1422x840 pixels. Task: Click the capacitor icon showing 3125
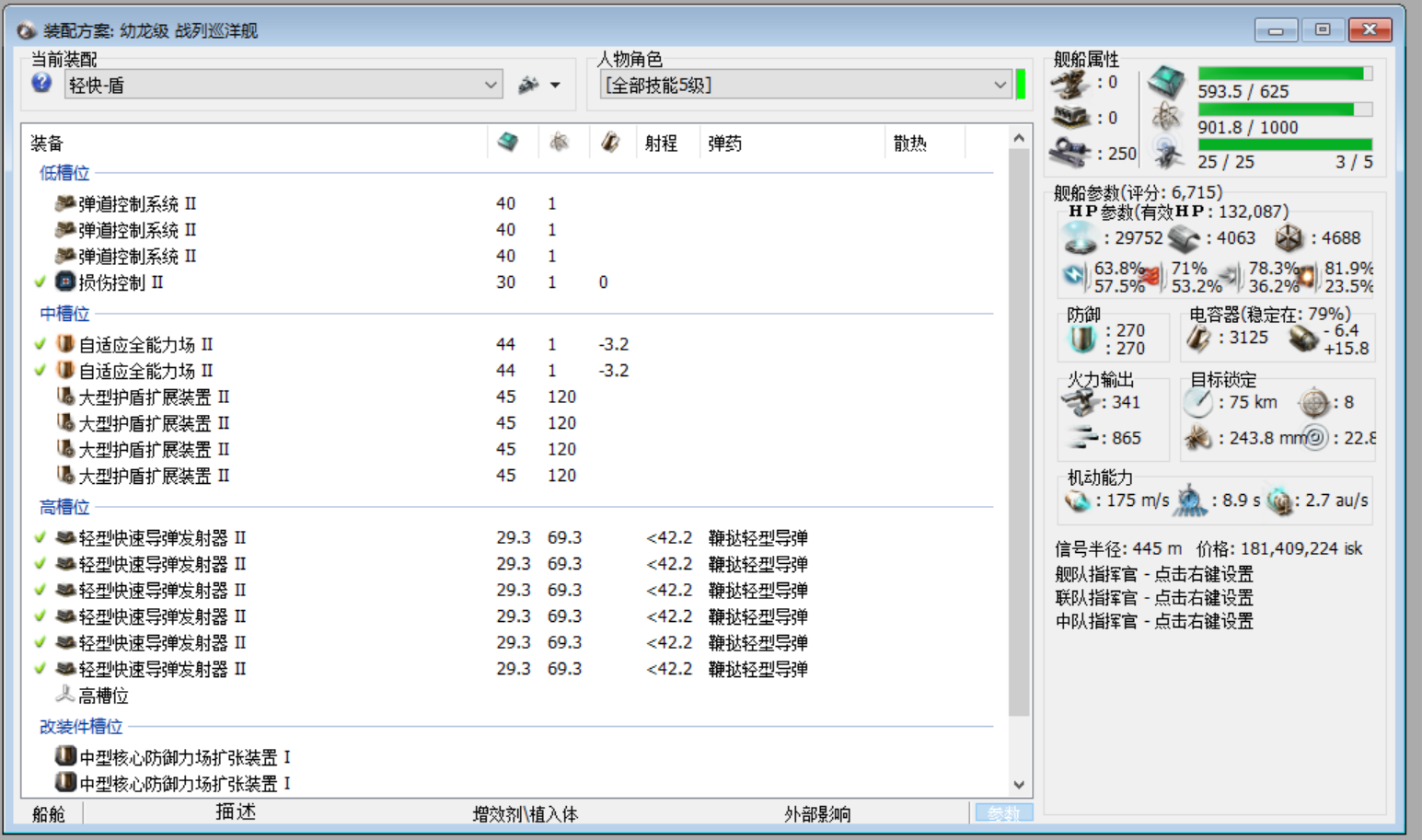(x=1197, y=339)
